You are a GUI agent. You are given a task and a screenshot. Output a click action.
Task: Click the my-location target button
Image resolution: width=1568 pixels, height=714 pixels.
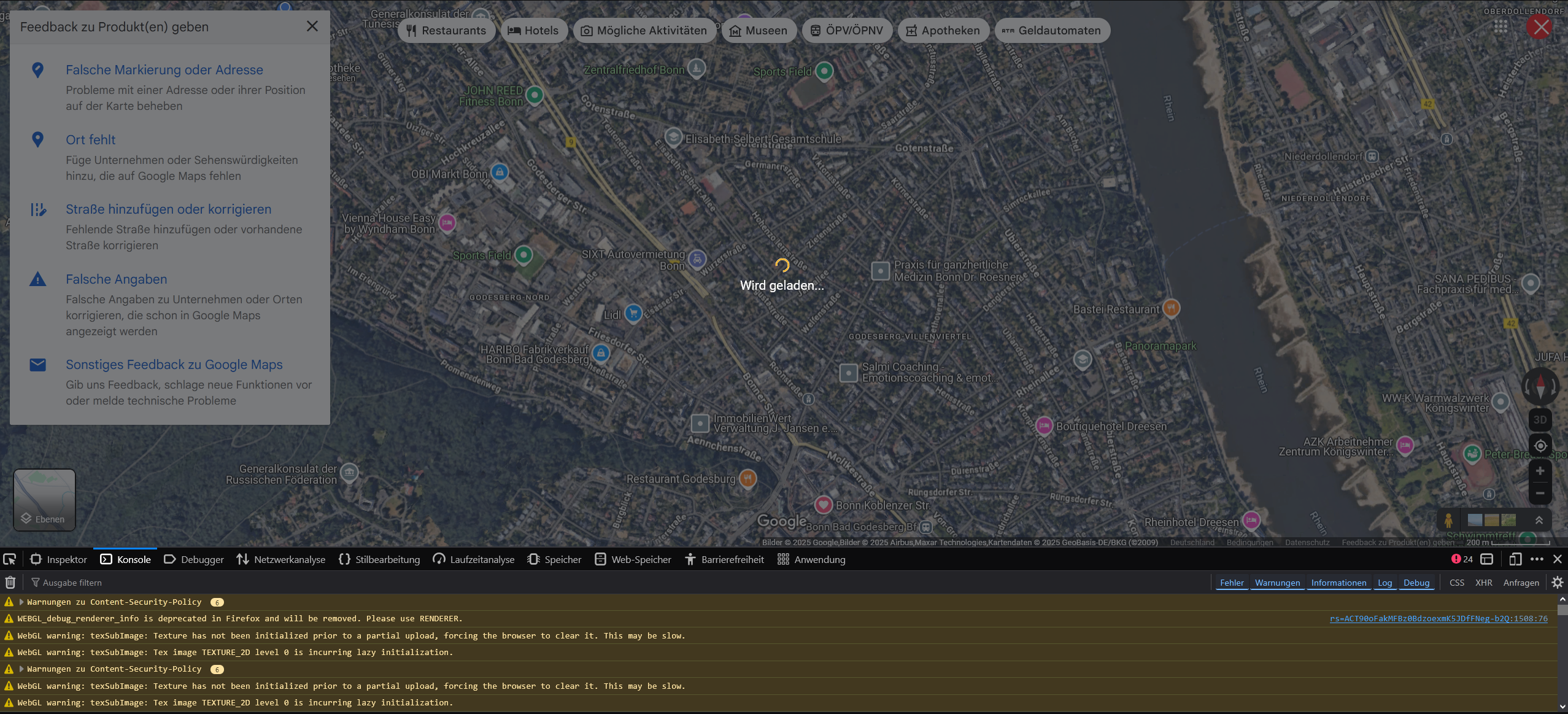point(1540,446)
